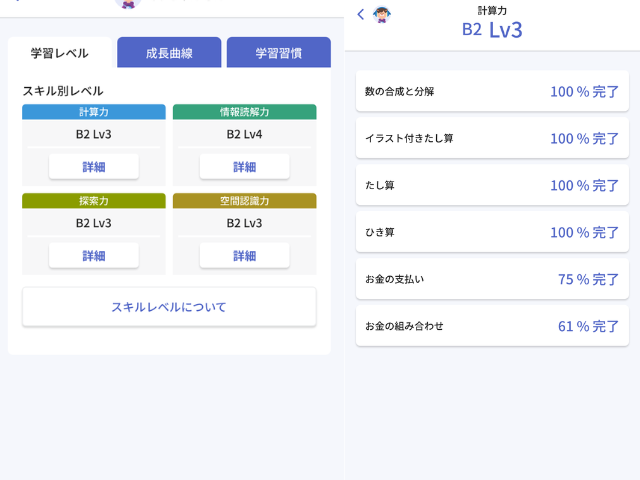Open the スキルレベルについて link

click(x=169, y=307)
